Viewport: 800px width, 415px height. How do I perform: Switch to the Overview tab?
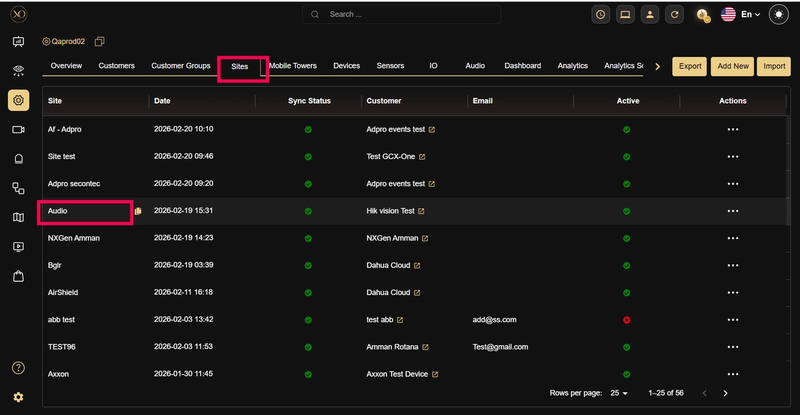click(66, 66)
